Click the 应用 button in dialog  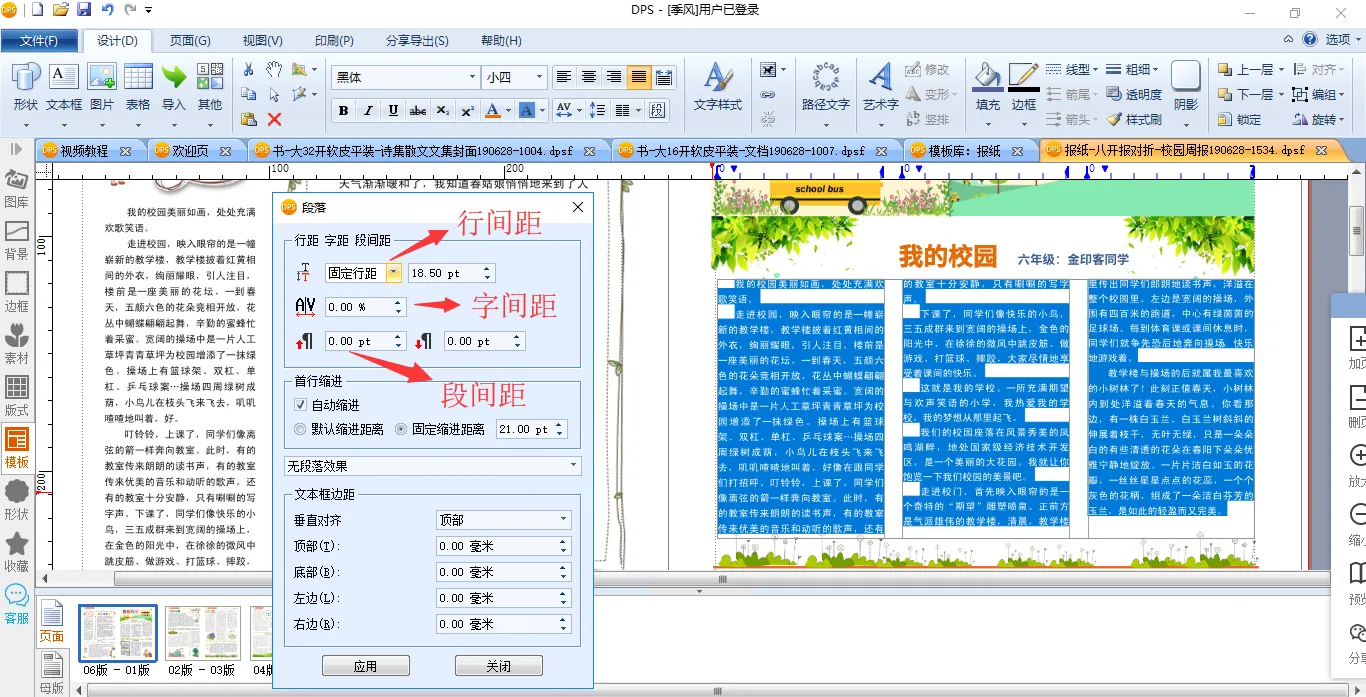tap(365, 666)
